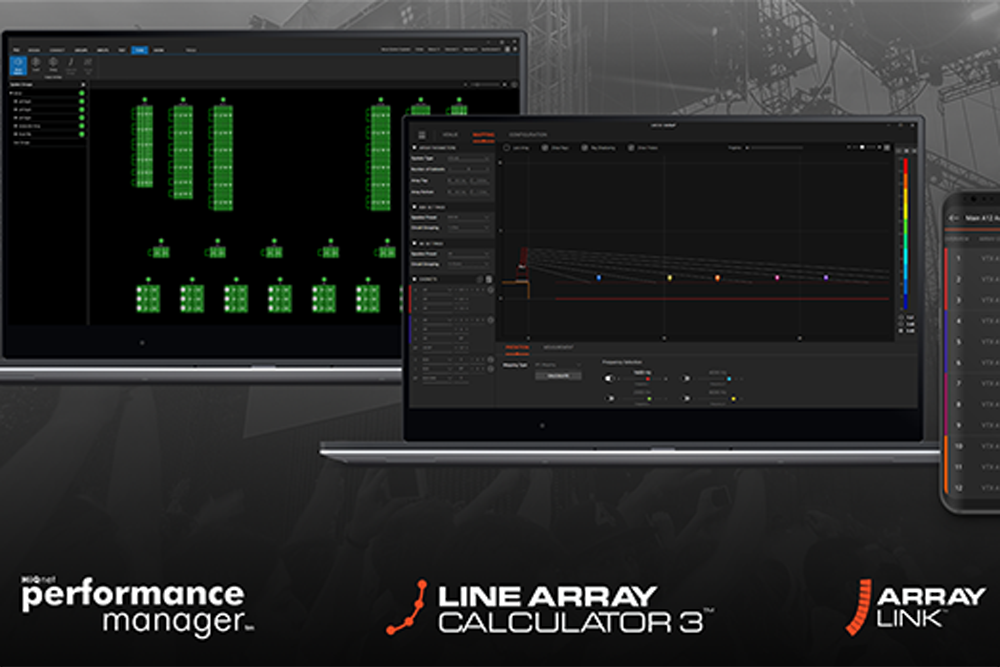The width and height of the screenshot is (1000, 667).
Task: Select the blue marker on the mapping plot
Action: (x=598, y=277)
